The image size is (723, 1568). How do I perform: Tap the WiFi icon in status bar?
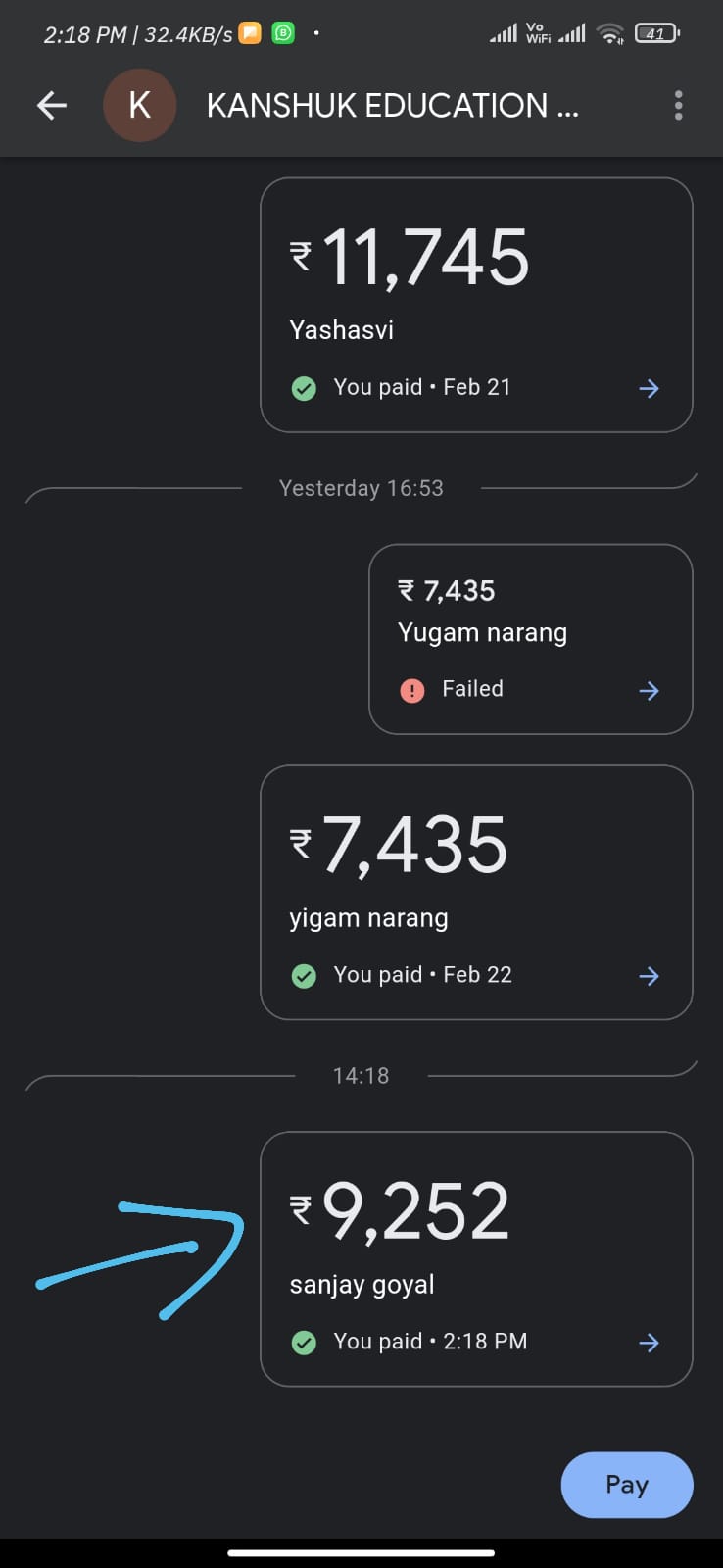[610, 34]
